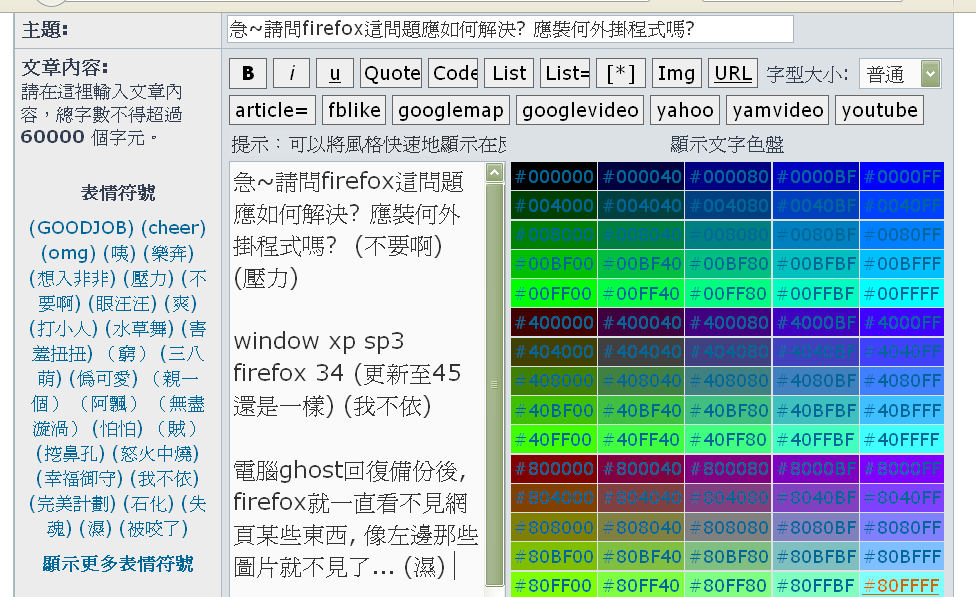The height and width of the screenshot is (597, 976).
Task: Click into the 主題 subject input field
Action: click(x=510, y=29)
